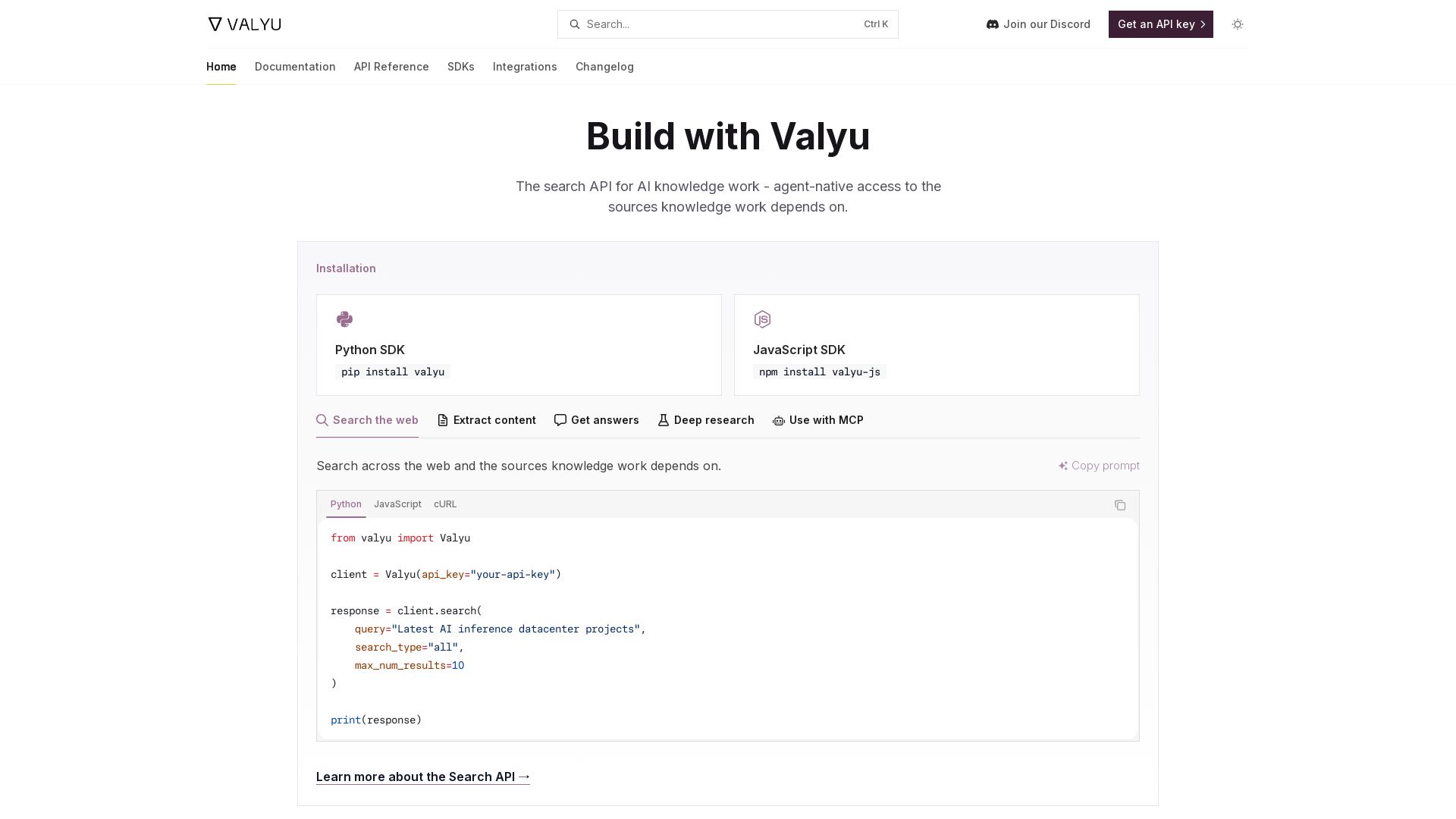
Task: Click the magnifier icon of Search the web tab
Action: 322,420
